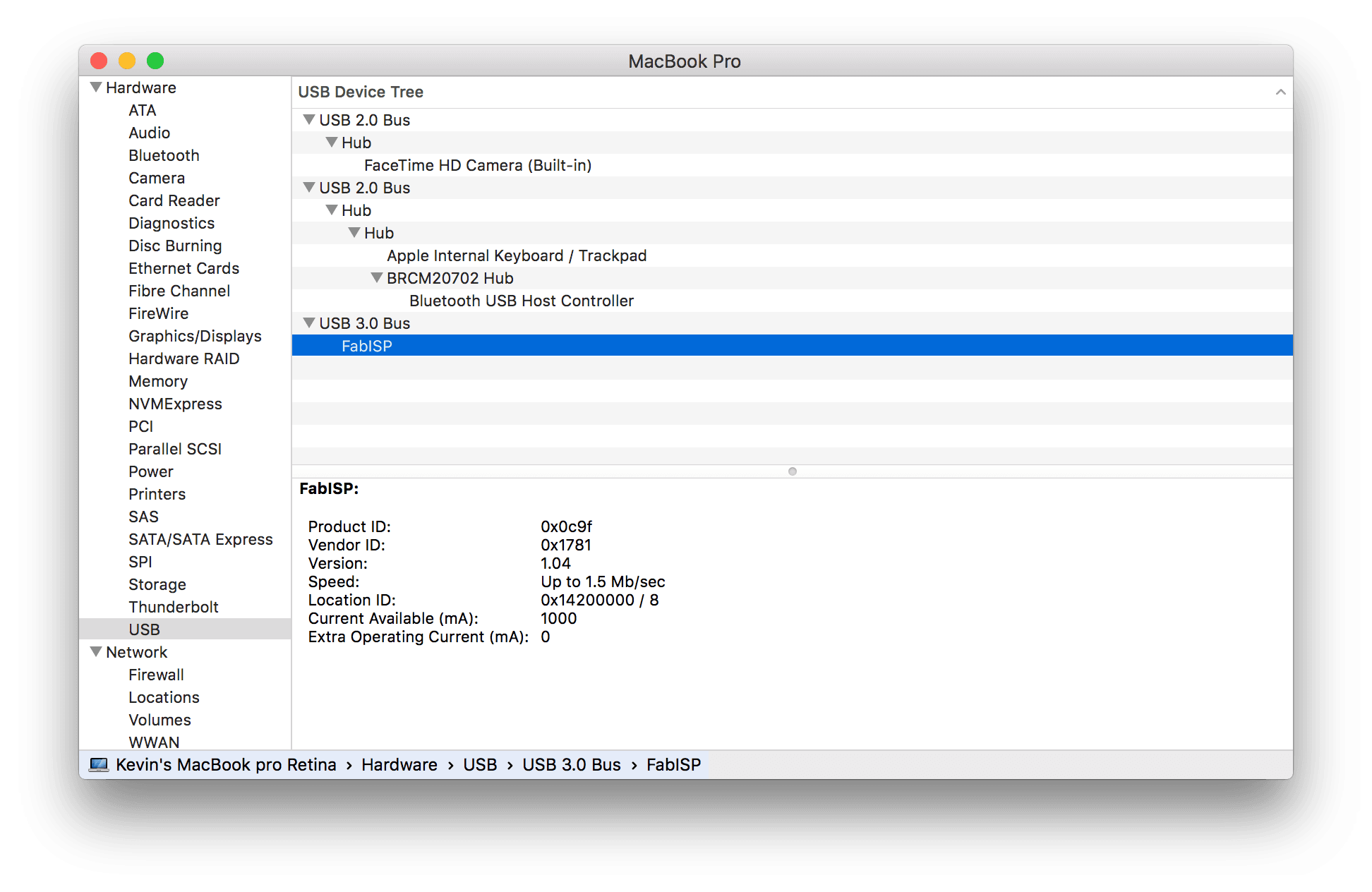Select the highlighted USB sidebar item

[185, 629]
